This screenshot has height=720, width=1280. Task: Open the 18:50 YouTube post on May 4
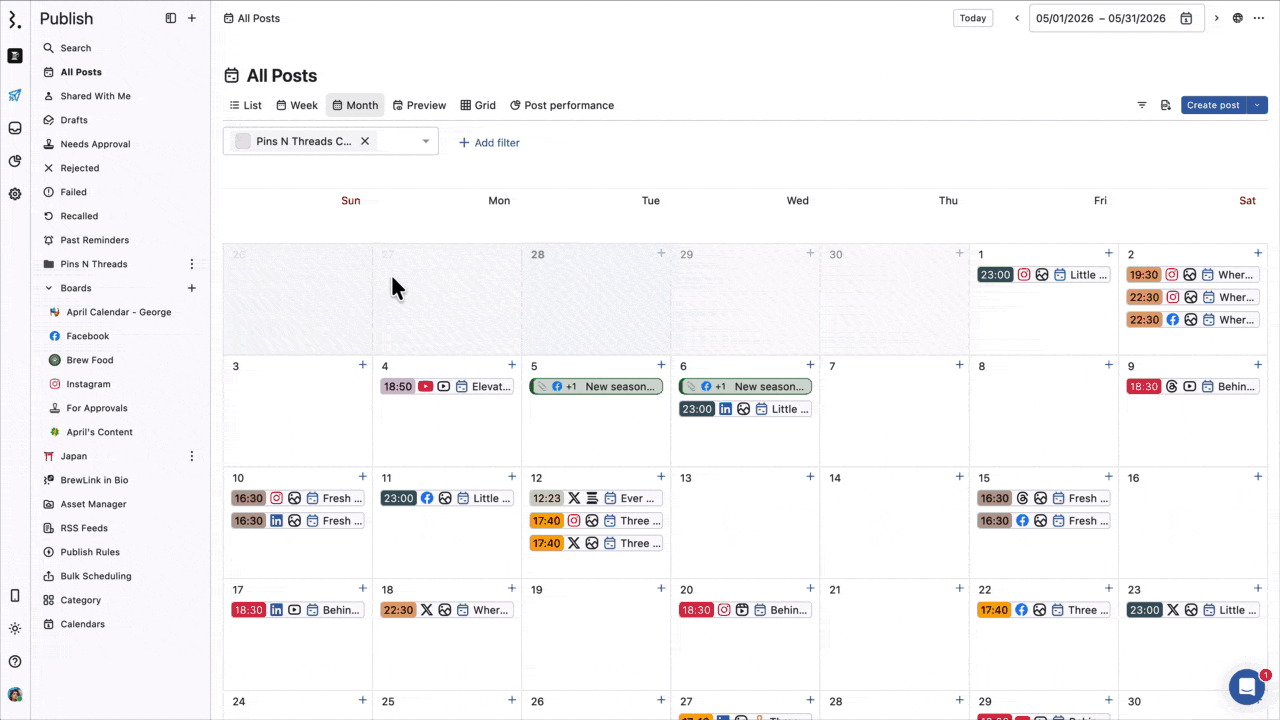tap(446, 386)
